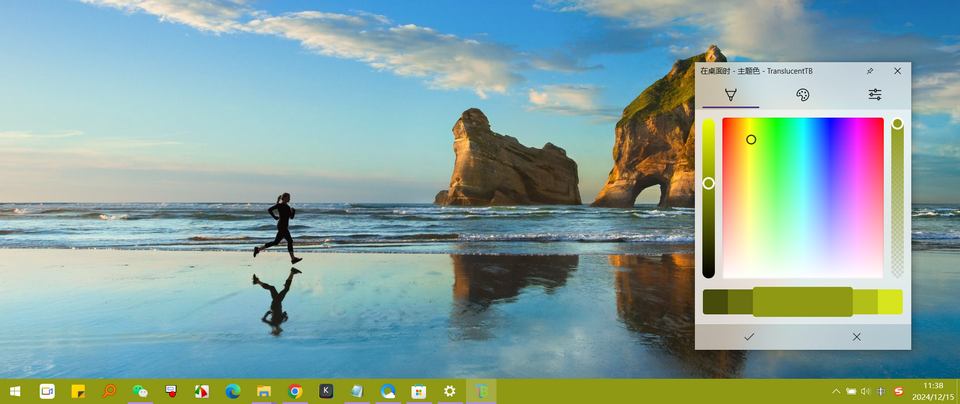Open Microsoft Store from the taskbar
This screenshot has height=404, width=960.
[419, 391]
